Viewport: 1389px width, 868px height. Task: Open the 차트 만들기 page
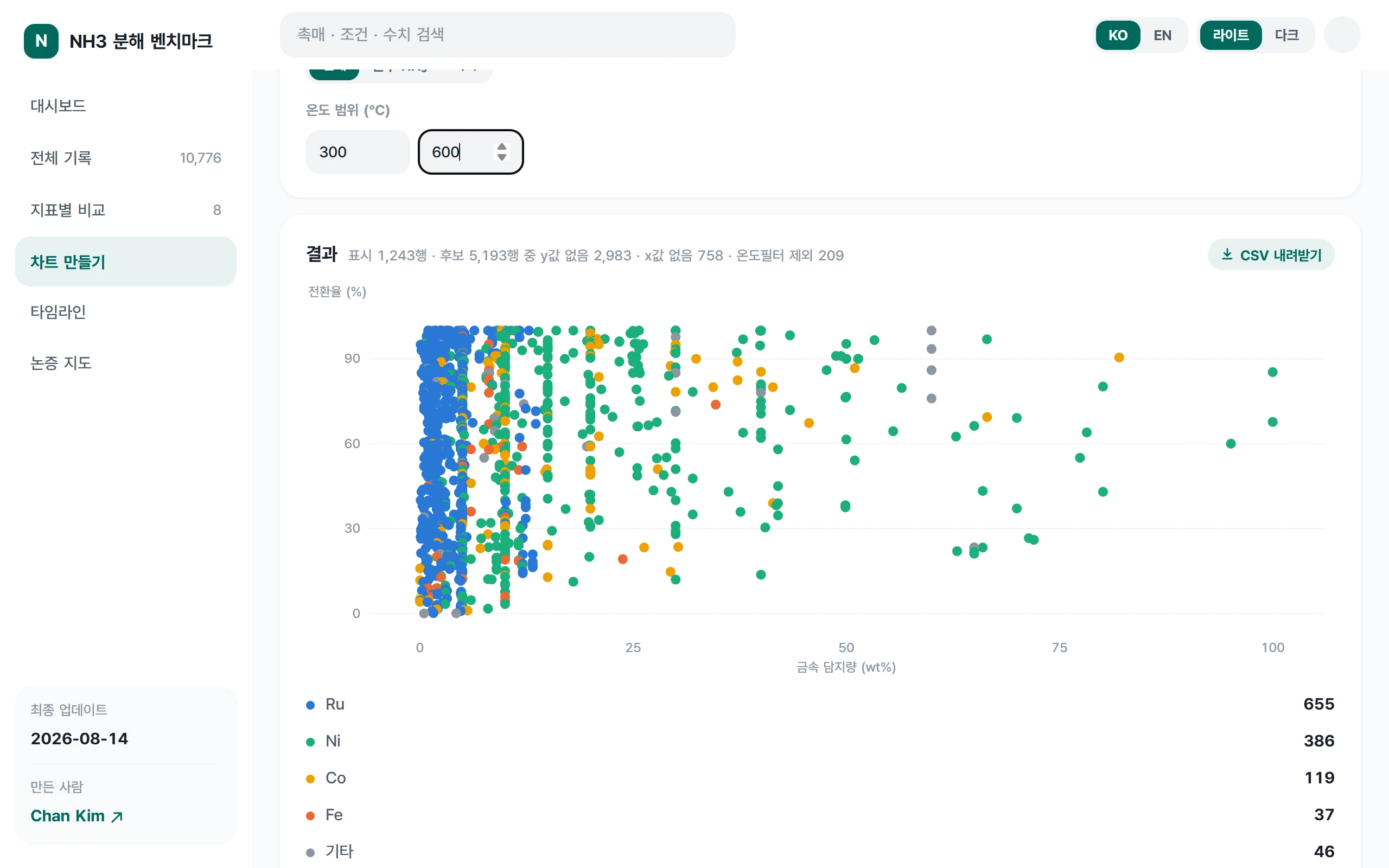[126, 262]
